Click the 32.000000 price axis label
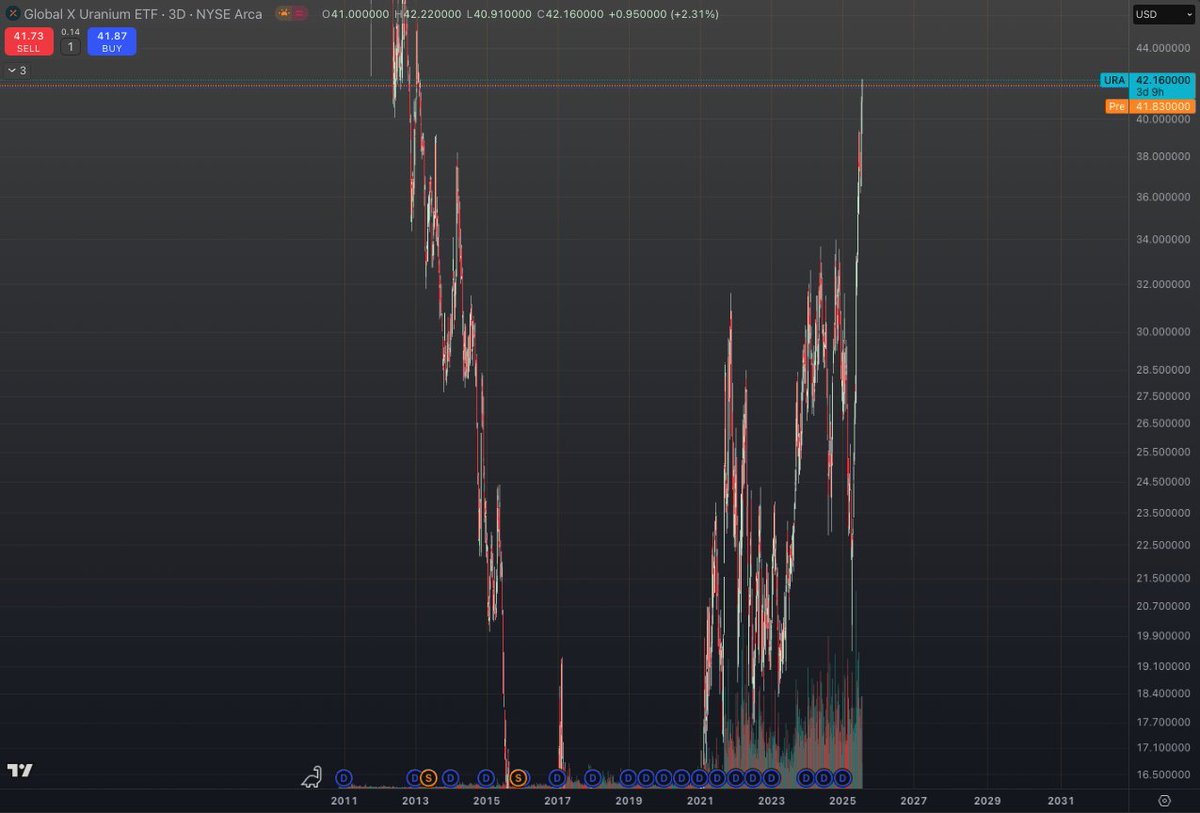Screen dimensions: 1200x813 [1162, 285]
